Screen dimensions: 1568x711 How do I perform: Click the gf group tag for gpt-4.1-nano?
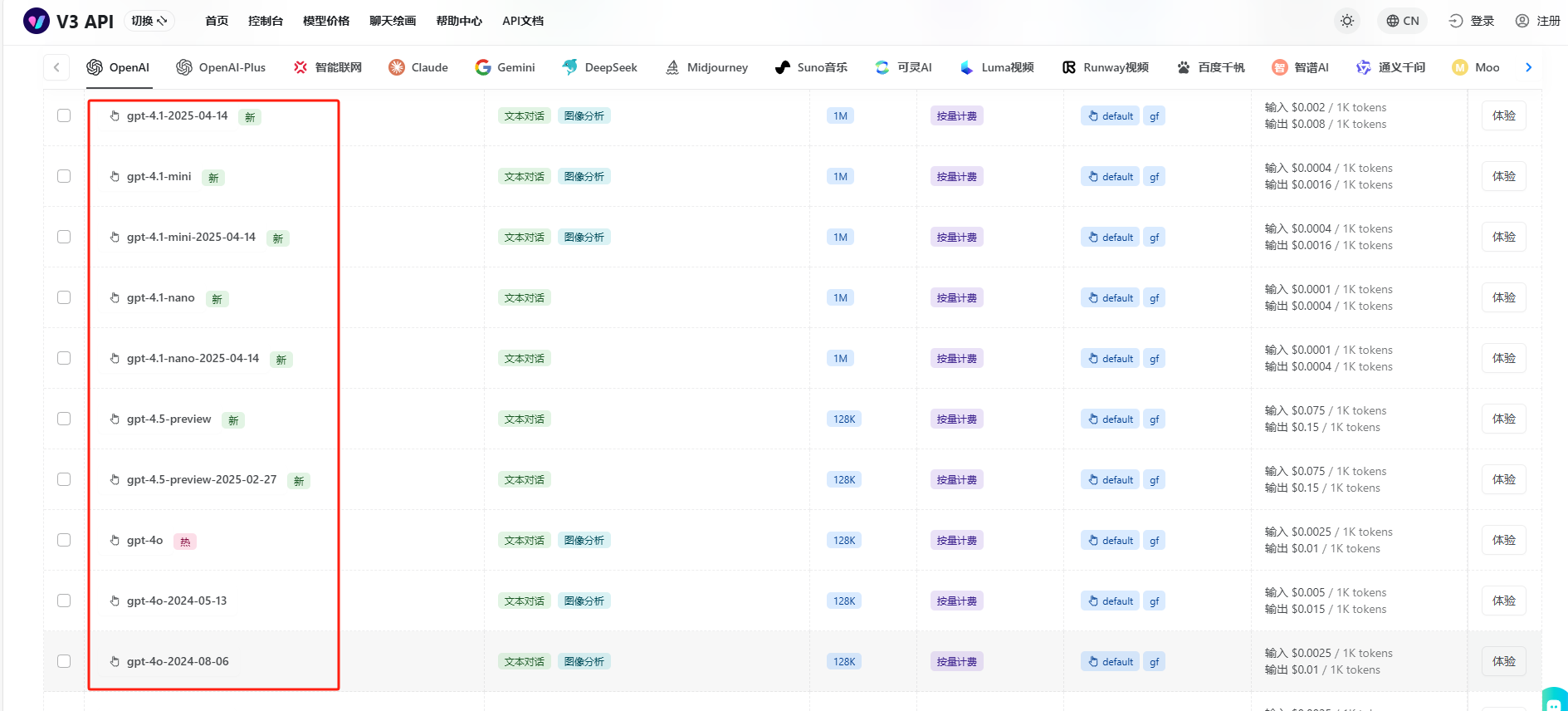coord(1154,297)
